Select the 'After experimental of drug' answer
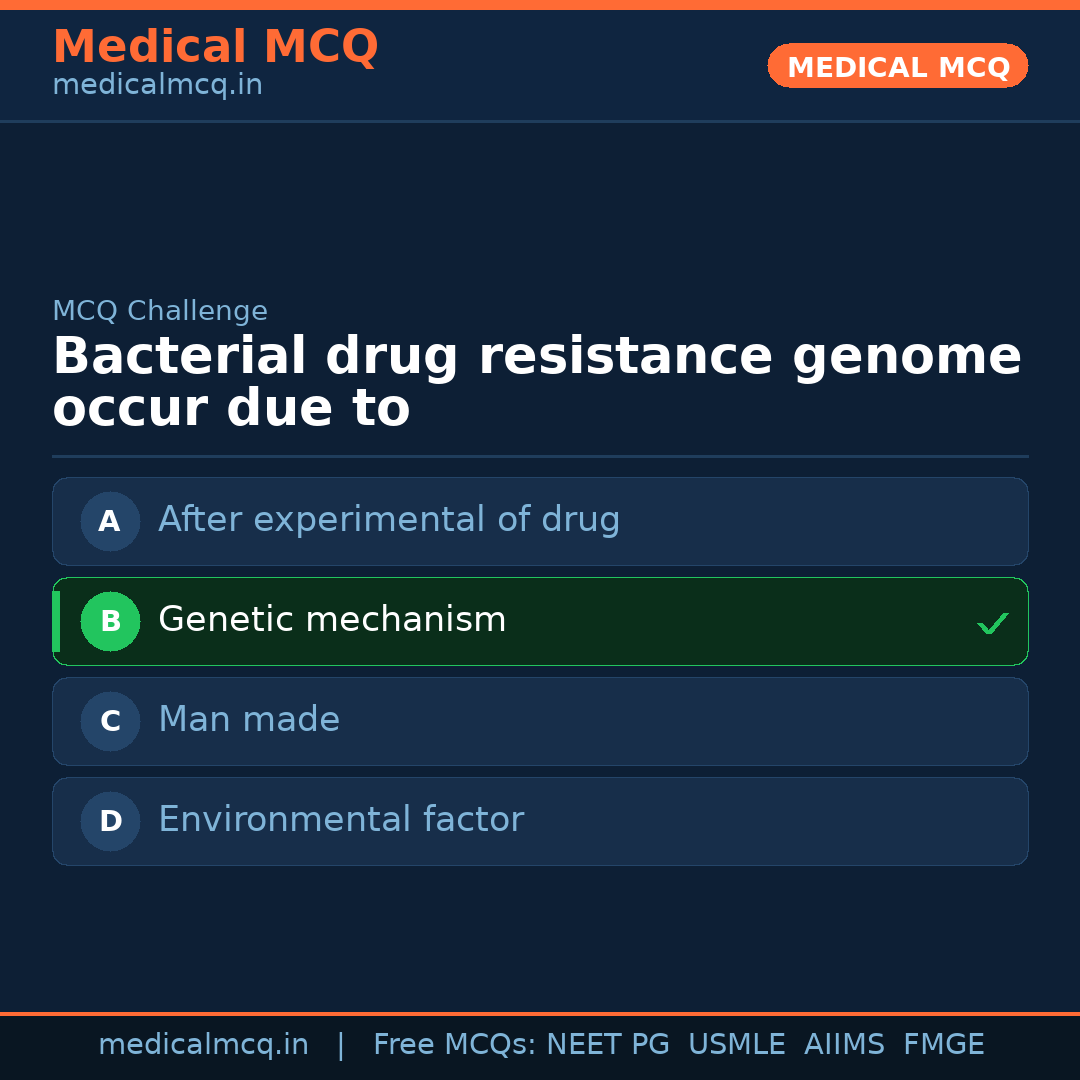 pos(389,520)
